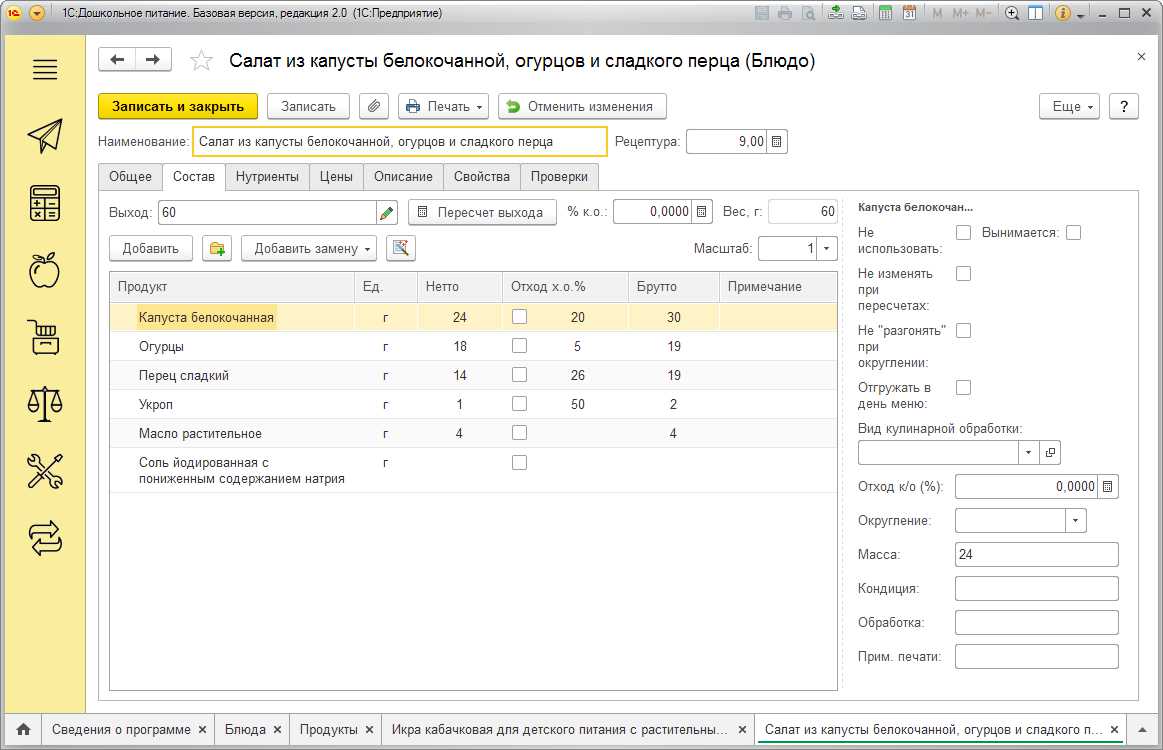Viewport: 1163px width, 750px height.
Task: Click Отменить изменения button
Action: pyautogui.click(x=582, y=106)
